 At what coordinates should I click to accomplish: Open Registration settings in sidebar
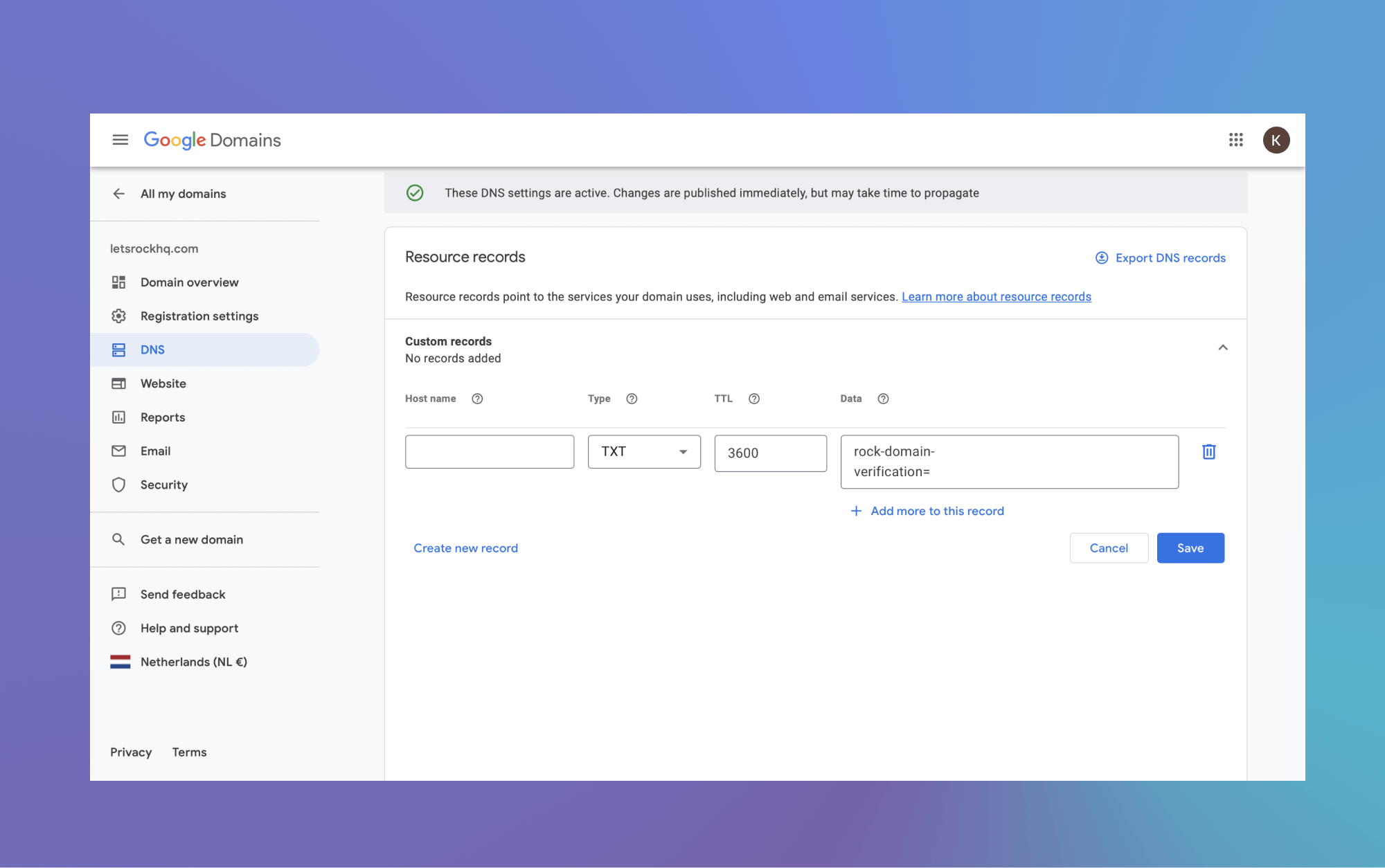[x=199, y=316]
